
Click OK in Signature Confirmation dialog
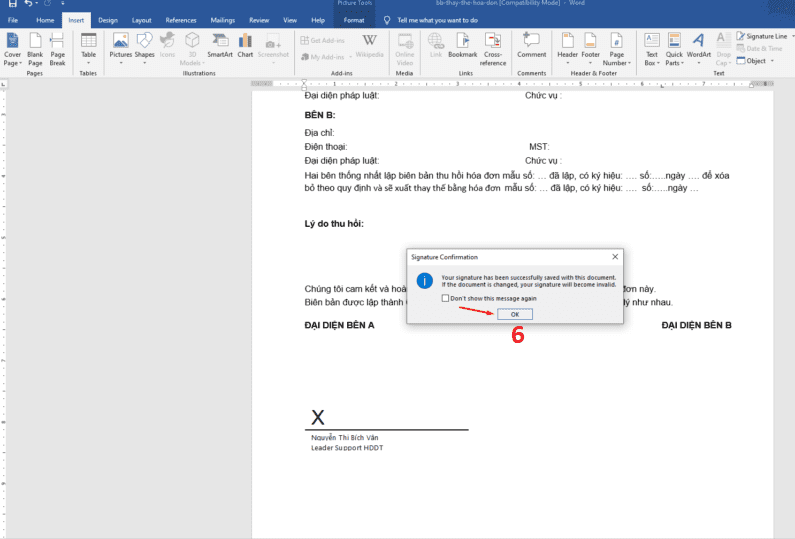515,314
